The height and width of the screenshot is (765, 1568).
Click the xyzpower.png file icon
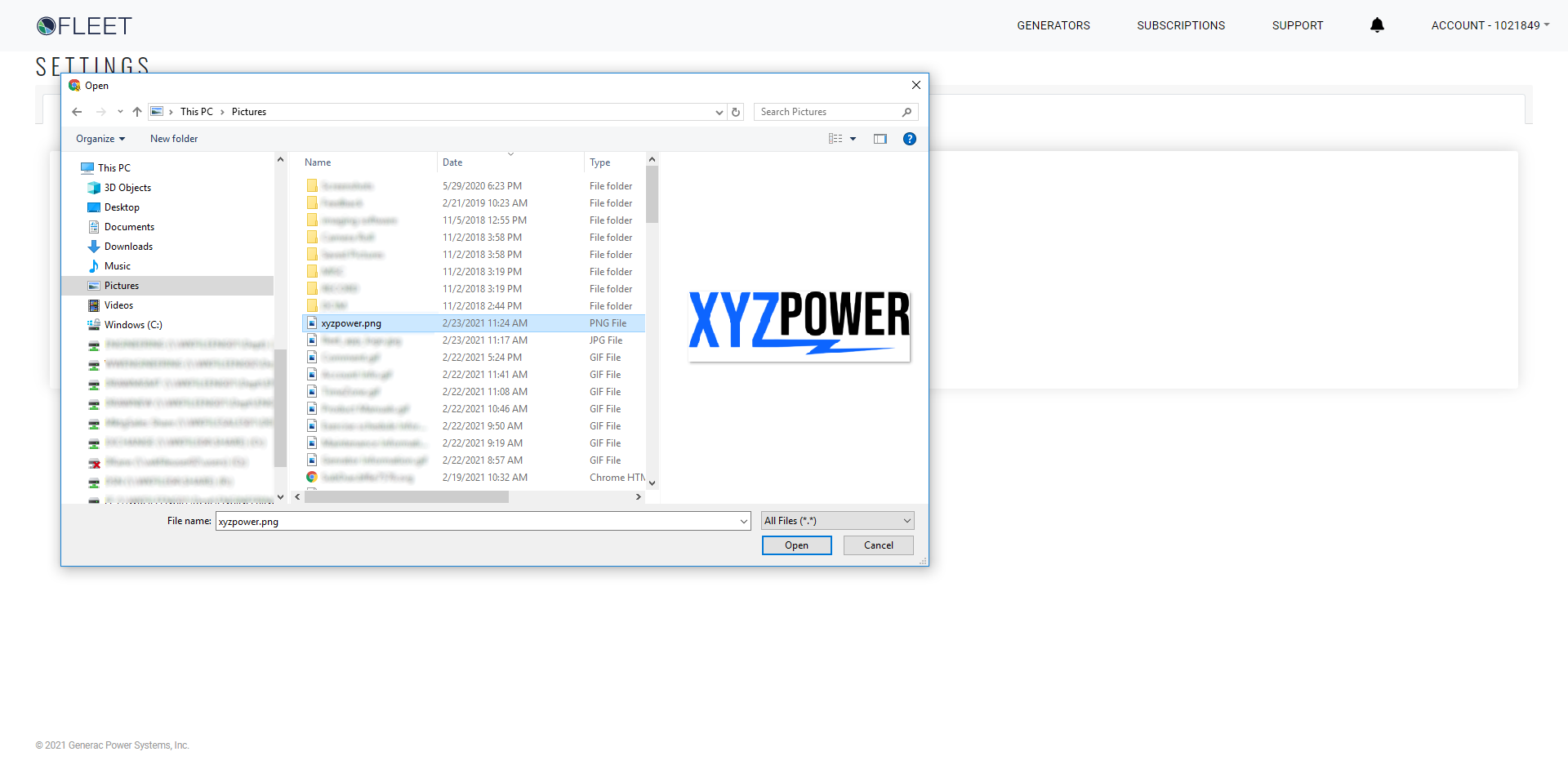(312, 323)
